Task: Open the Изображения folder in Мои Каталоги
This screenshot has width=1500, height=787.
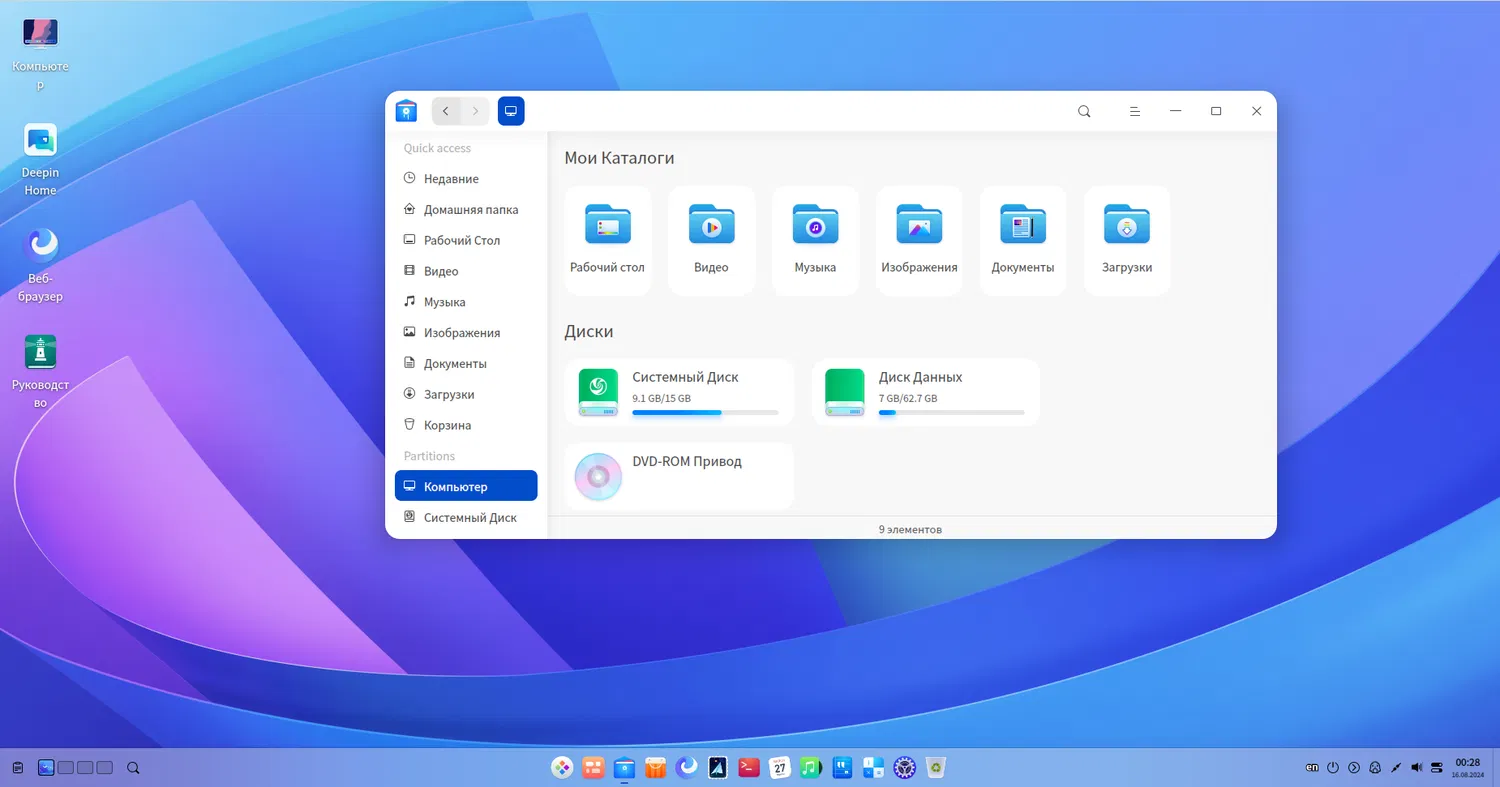Action: [919, 240]
